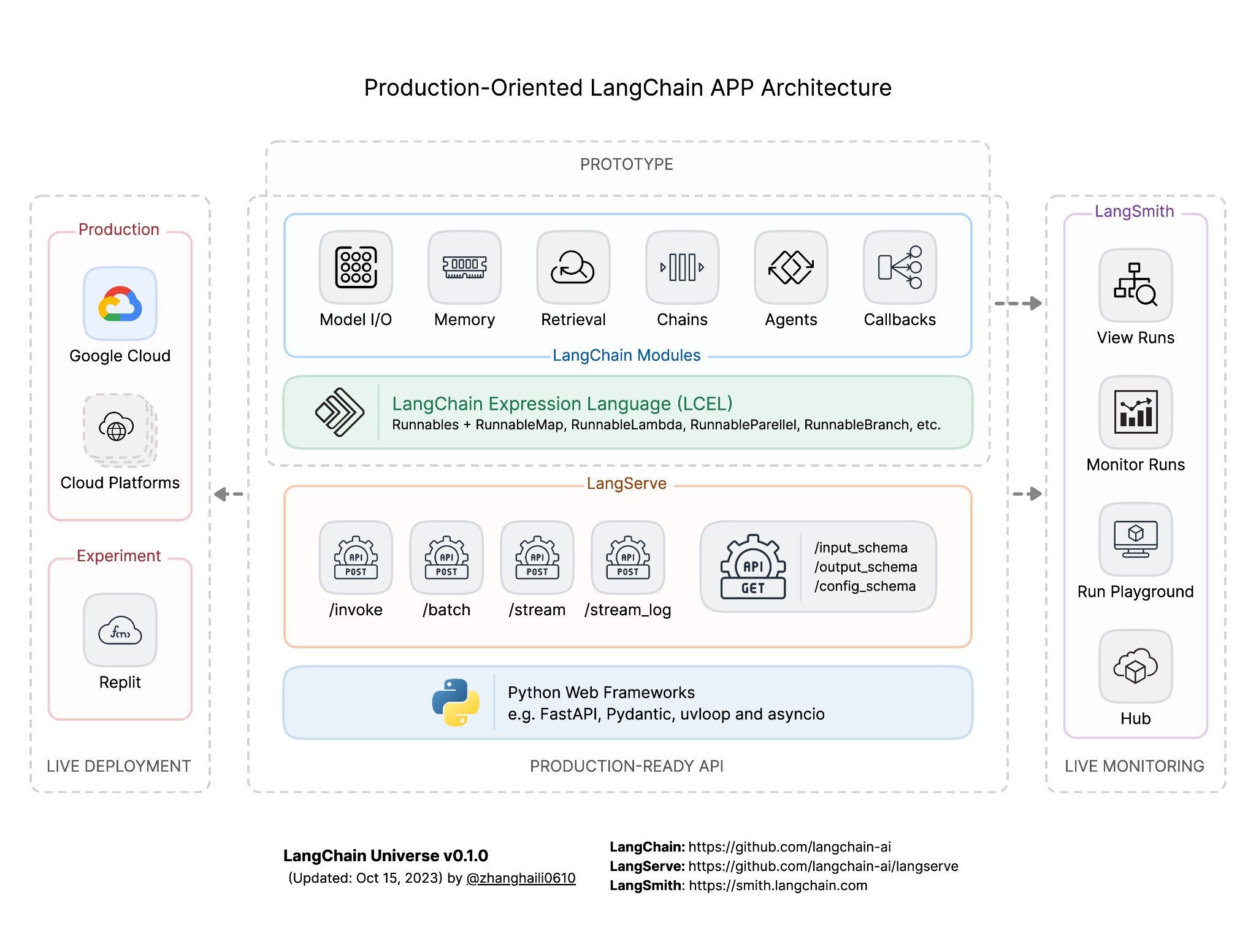Select the Memory module icon
The width and height of the screenshot is (1256, 952).
[x=464, y=267]
